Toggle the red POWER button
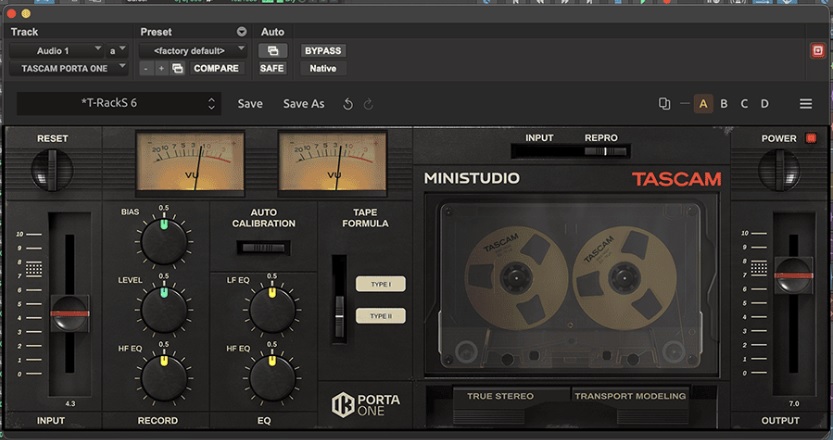Viewport: 833px width, 440px height. click(x=811, y=138)
